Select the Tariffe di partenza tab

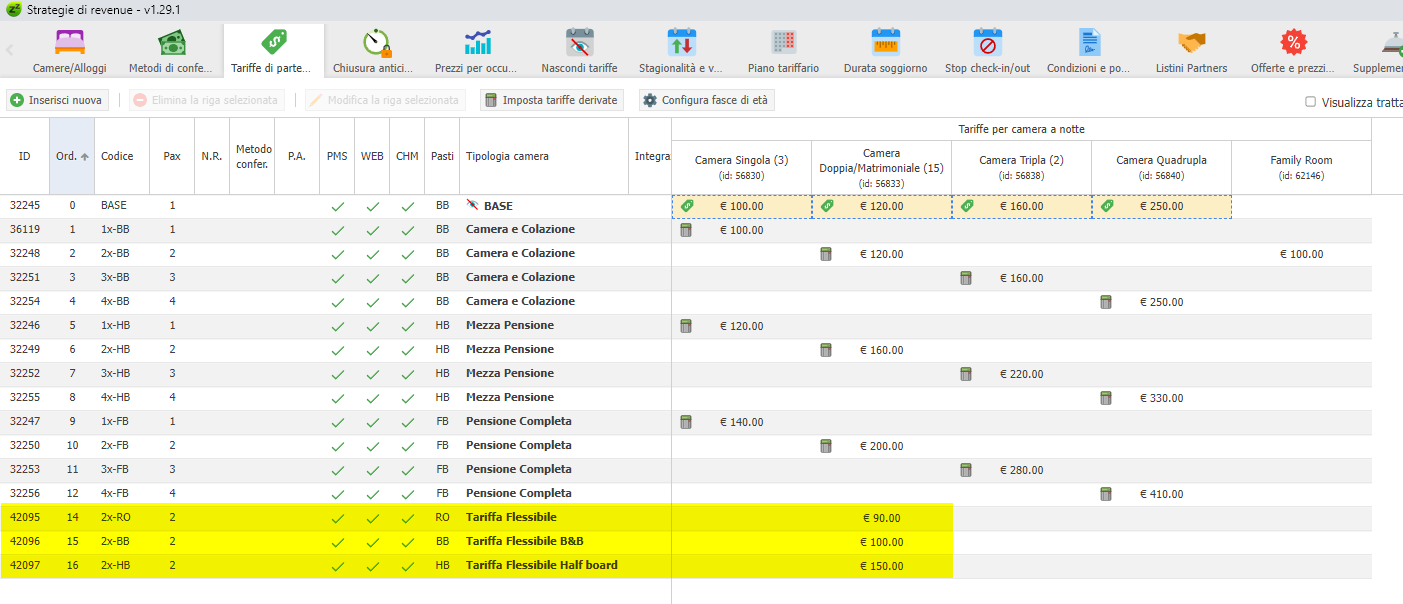click(272, 51)
